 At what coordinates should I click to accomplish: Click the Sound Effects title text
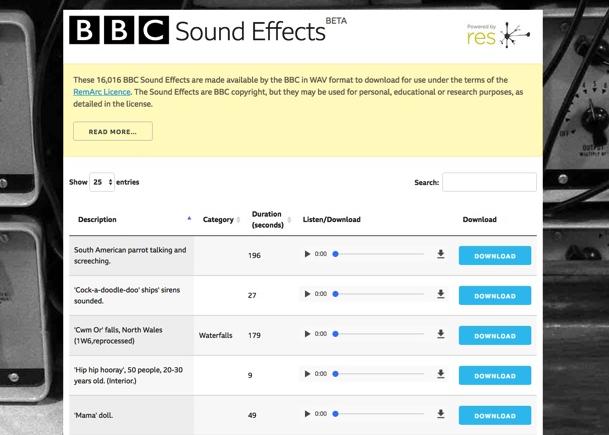tap(250, 31)
